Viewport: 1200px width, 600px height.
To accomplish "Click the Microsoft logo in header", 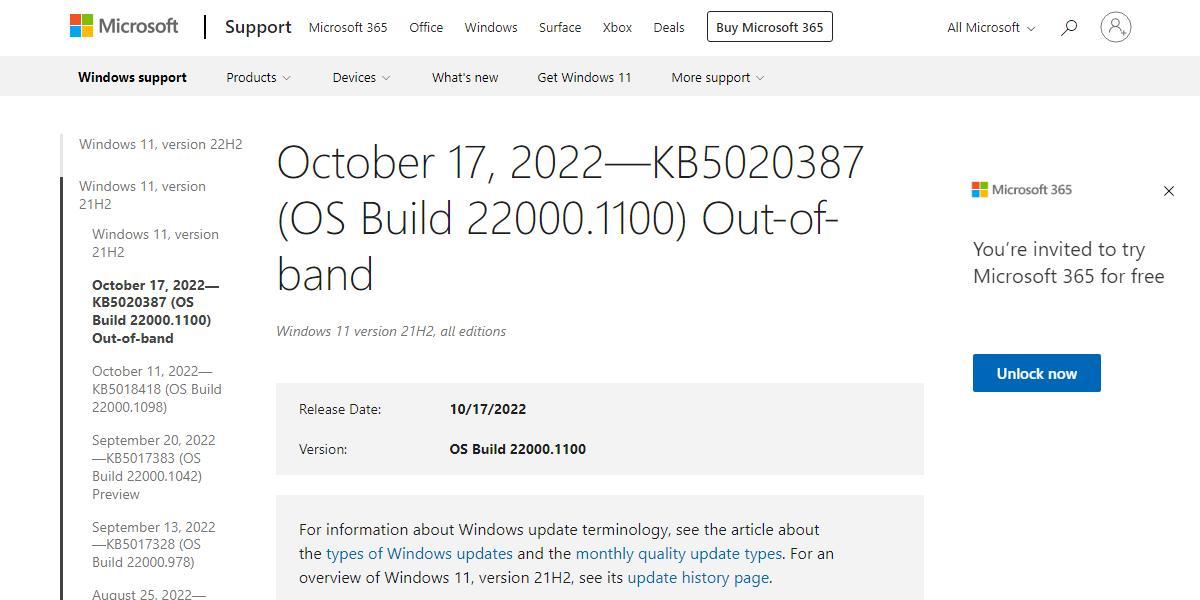I will point(124,27).
